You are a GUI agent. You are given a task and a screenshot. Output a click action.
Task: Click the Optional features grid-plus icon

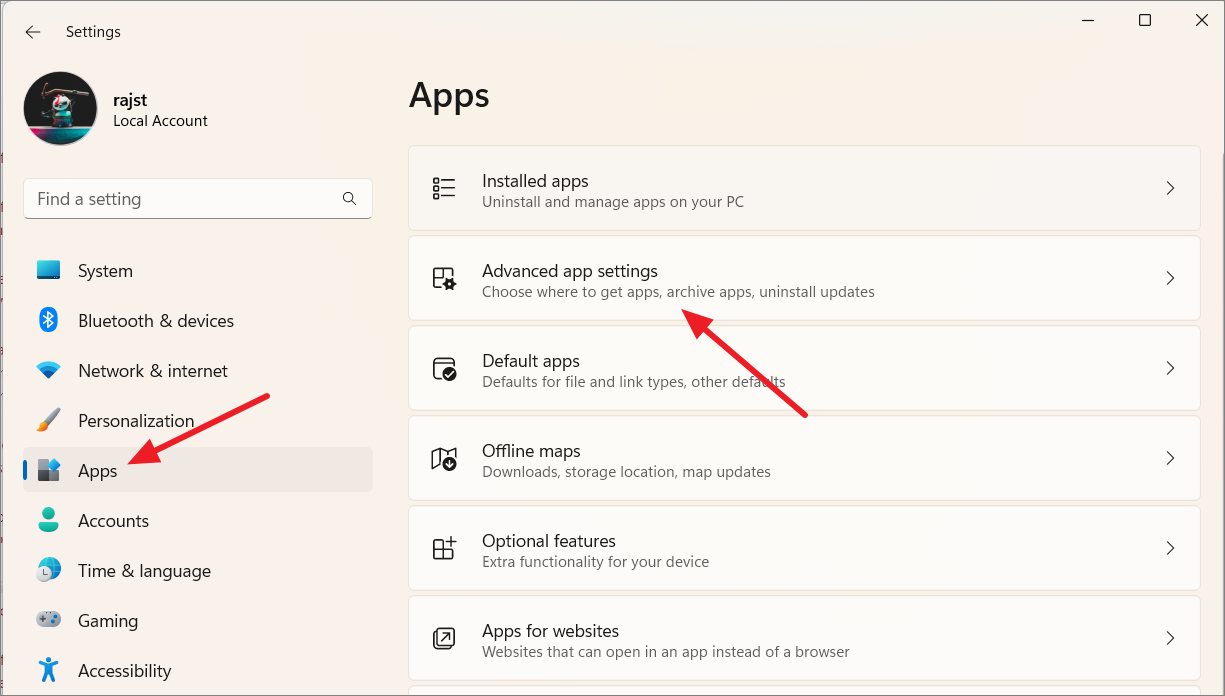coord(444,548)
